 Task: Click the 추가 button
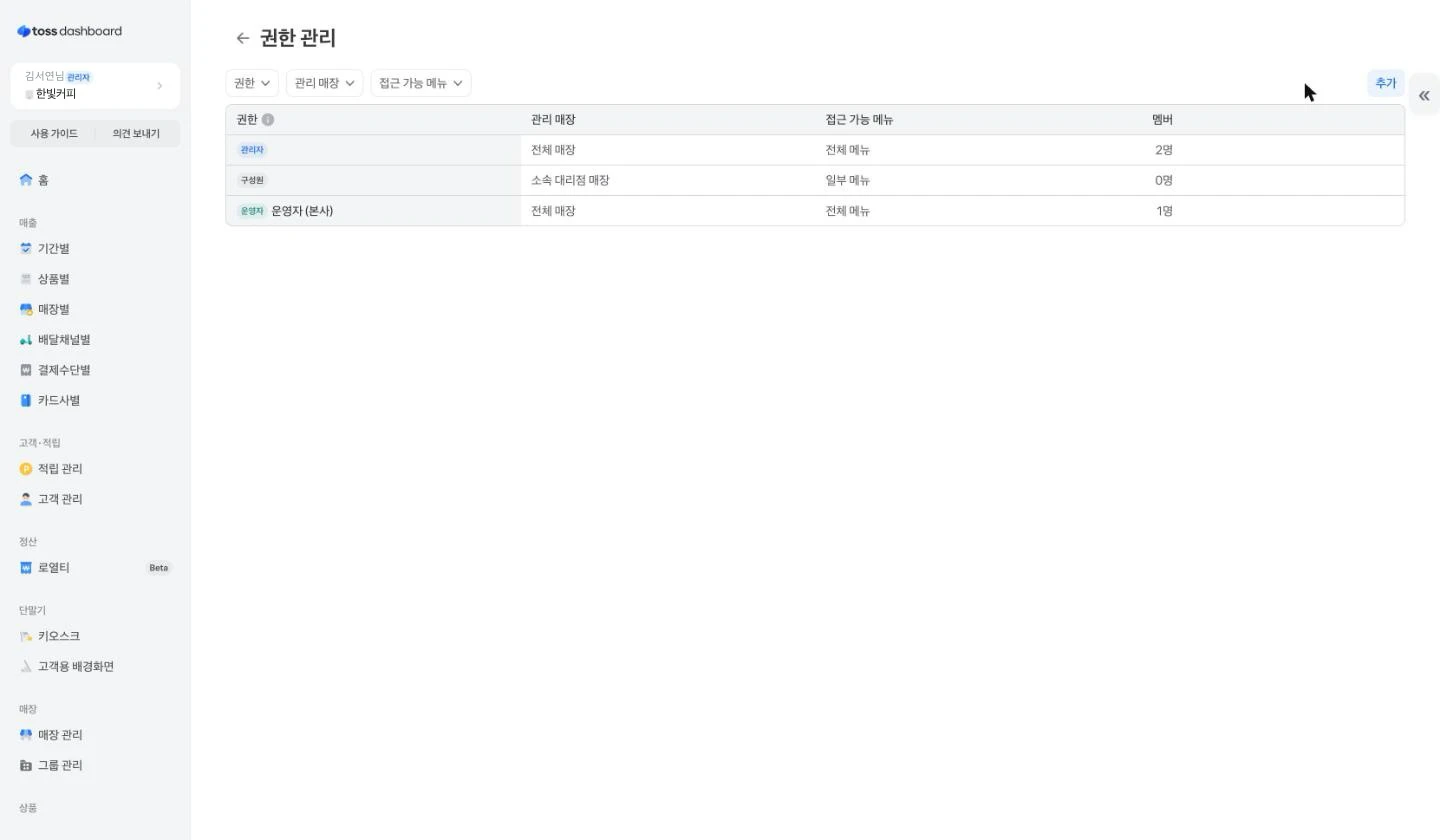tap(1385, 83)
